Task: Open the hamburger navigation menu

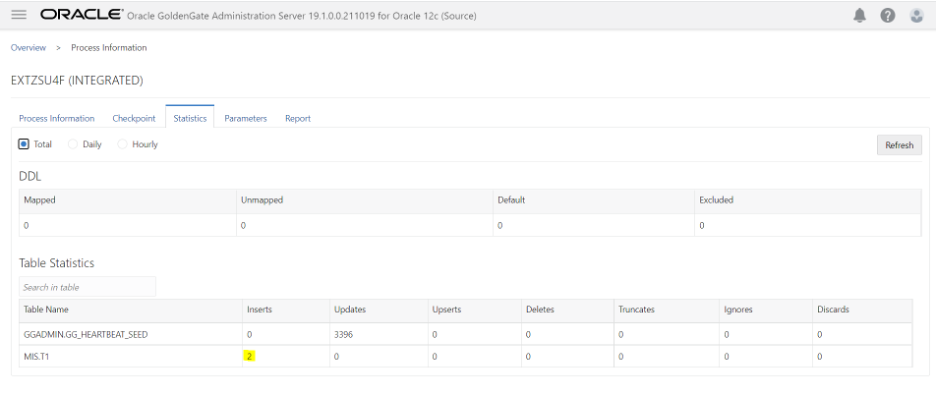Action: (19, 15)
